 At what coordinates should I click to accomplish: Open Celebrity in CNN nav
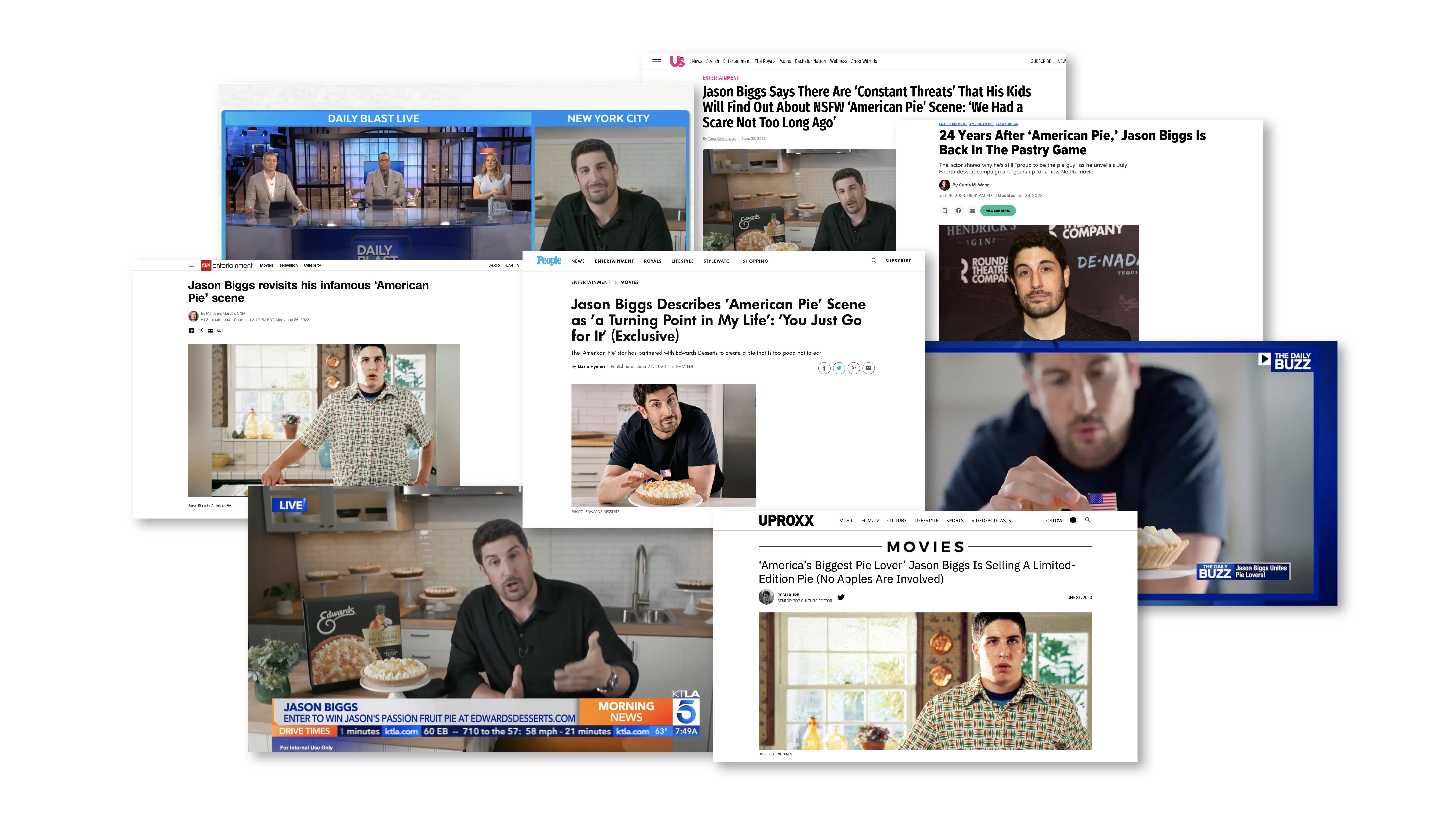coord(312,265)
